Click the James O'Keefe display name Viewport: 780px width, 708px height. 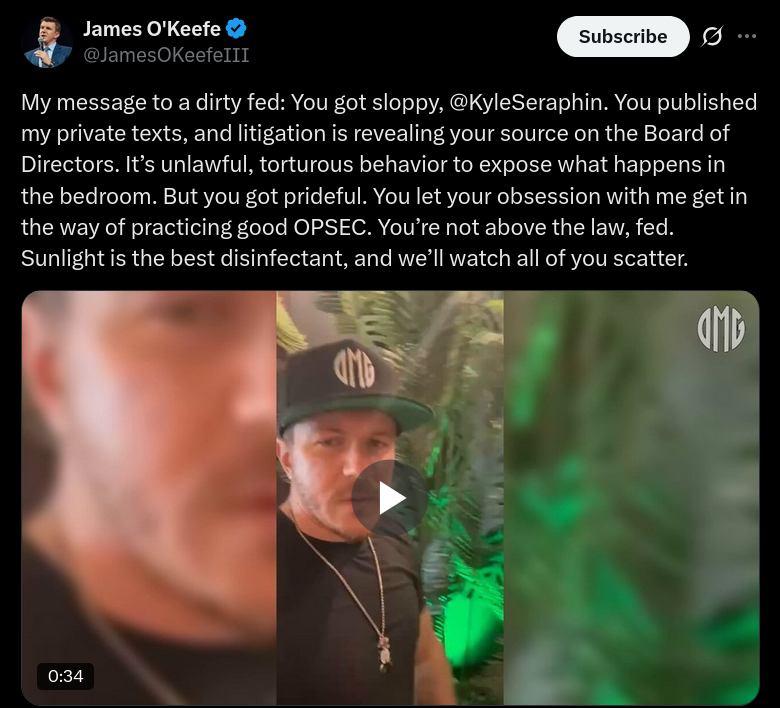pos(152,29)
